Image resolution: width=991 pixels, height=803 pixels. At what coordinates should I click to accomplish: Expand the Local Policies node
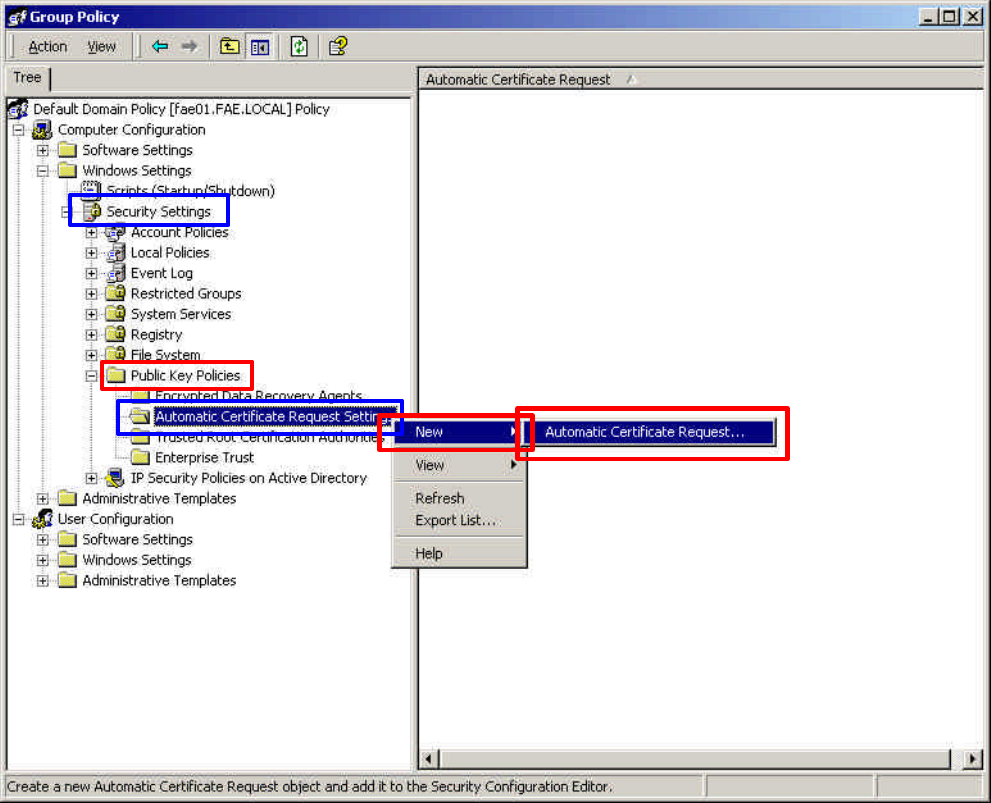point(91,253)
